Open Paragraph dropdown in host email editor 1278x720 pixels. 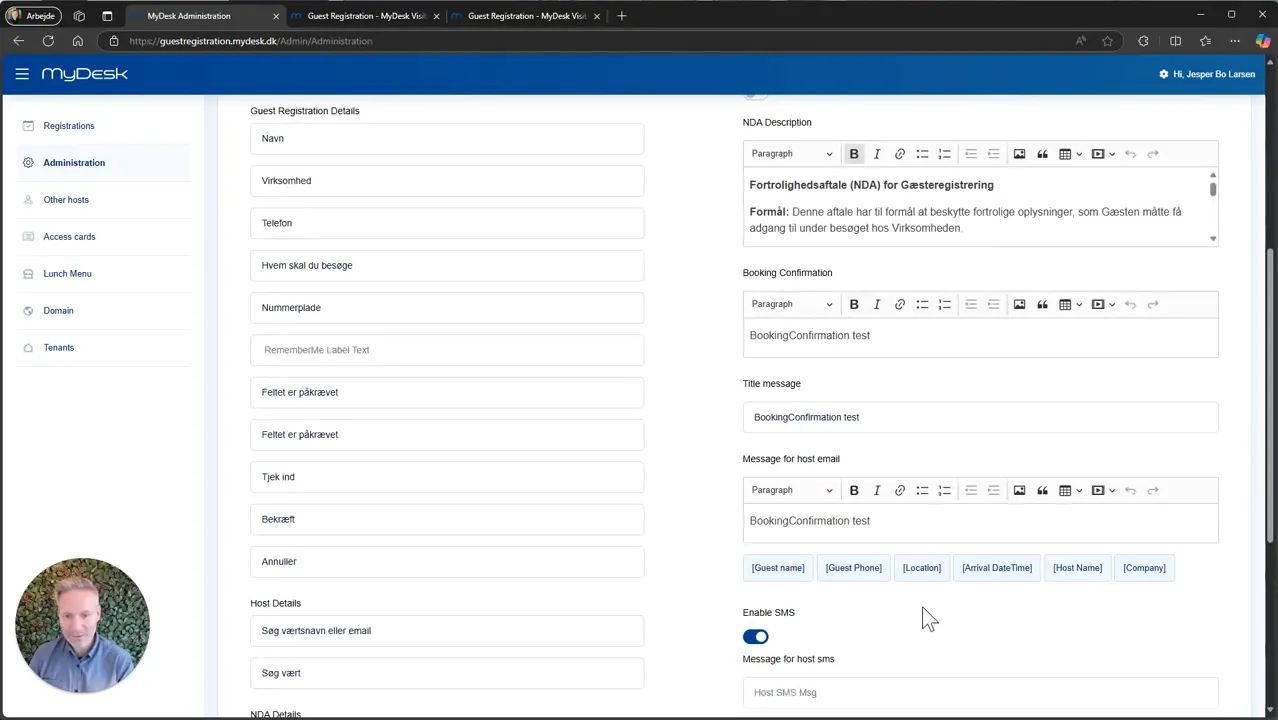pyautogui.click(x=791, y=490)
